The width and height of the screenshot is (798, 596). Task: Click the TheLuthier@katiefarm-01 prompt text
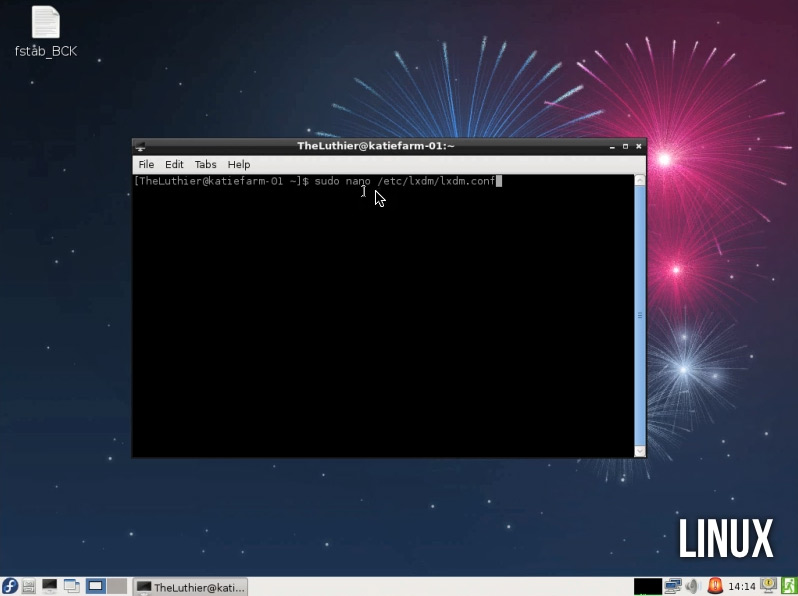pos(211,181)
